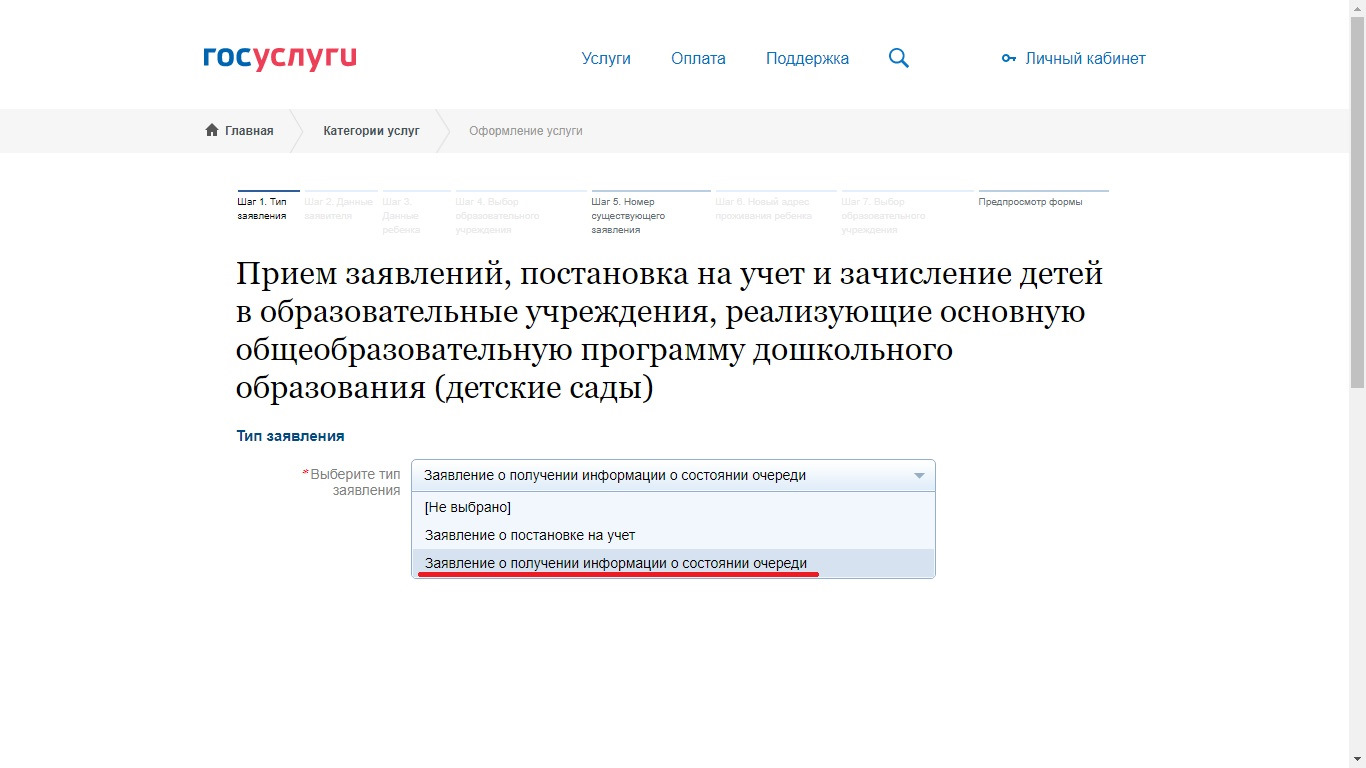Screen dimensions: 1366x768
Task: Open the Оплата menu
Action: click(x=698, y=58)
